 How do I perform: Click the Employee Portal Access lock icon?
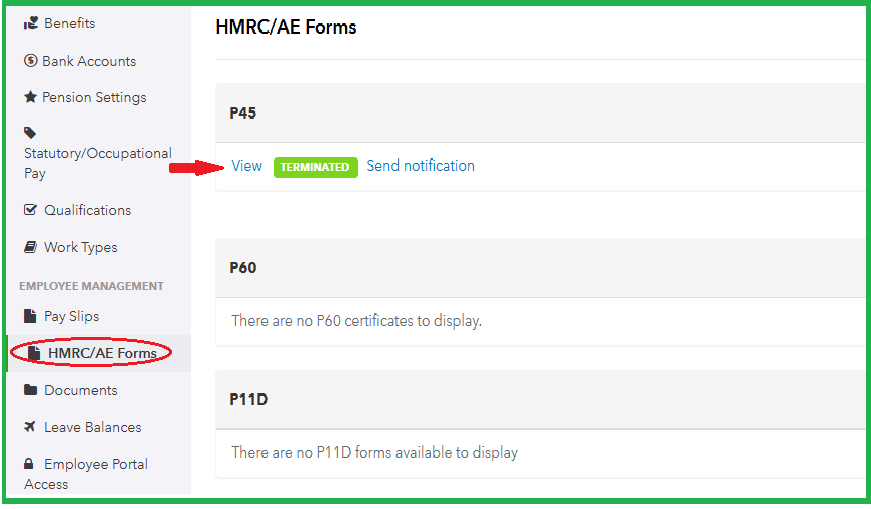[x=30, y=465]
